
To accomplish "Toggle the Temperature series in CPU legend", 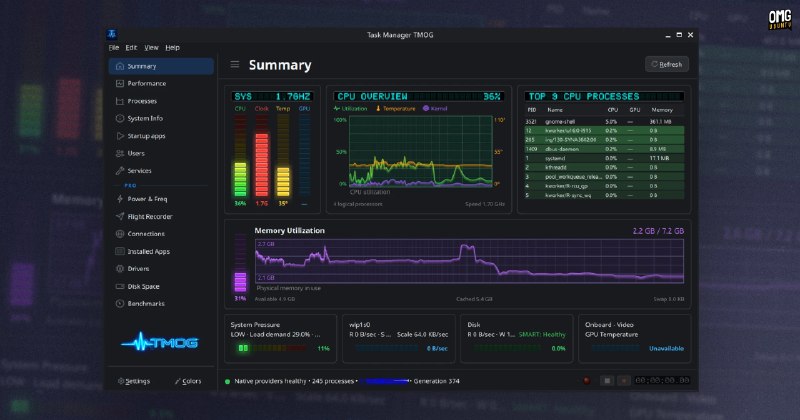I will tap(395, 109).
